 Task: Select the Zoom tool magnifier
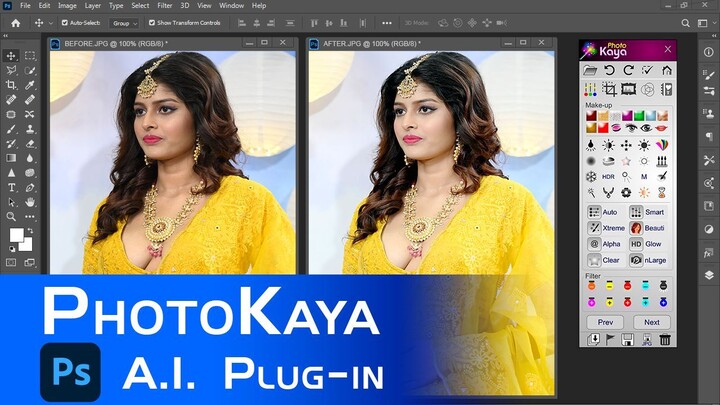tap(11, 217)
